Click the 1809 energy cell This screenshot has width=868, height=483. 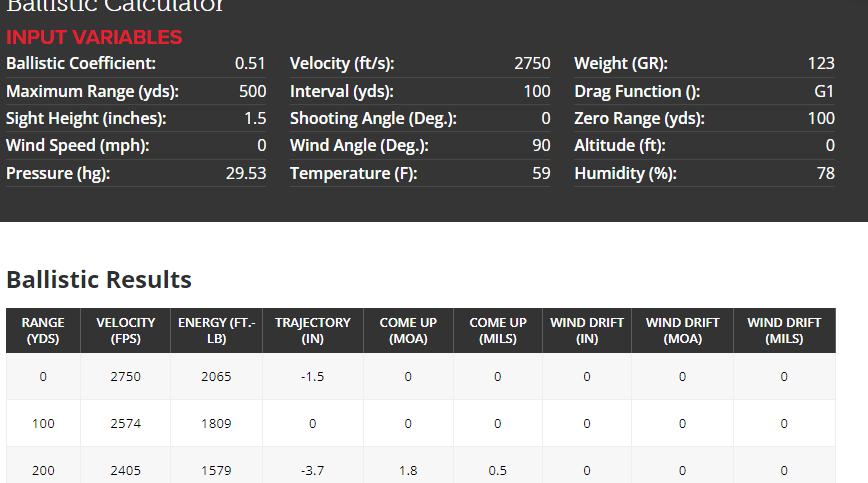tap(216, 424)
